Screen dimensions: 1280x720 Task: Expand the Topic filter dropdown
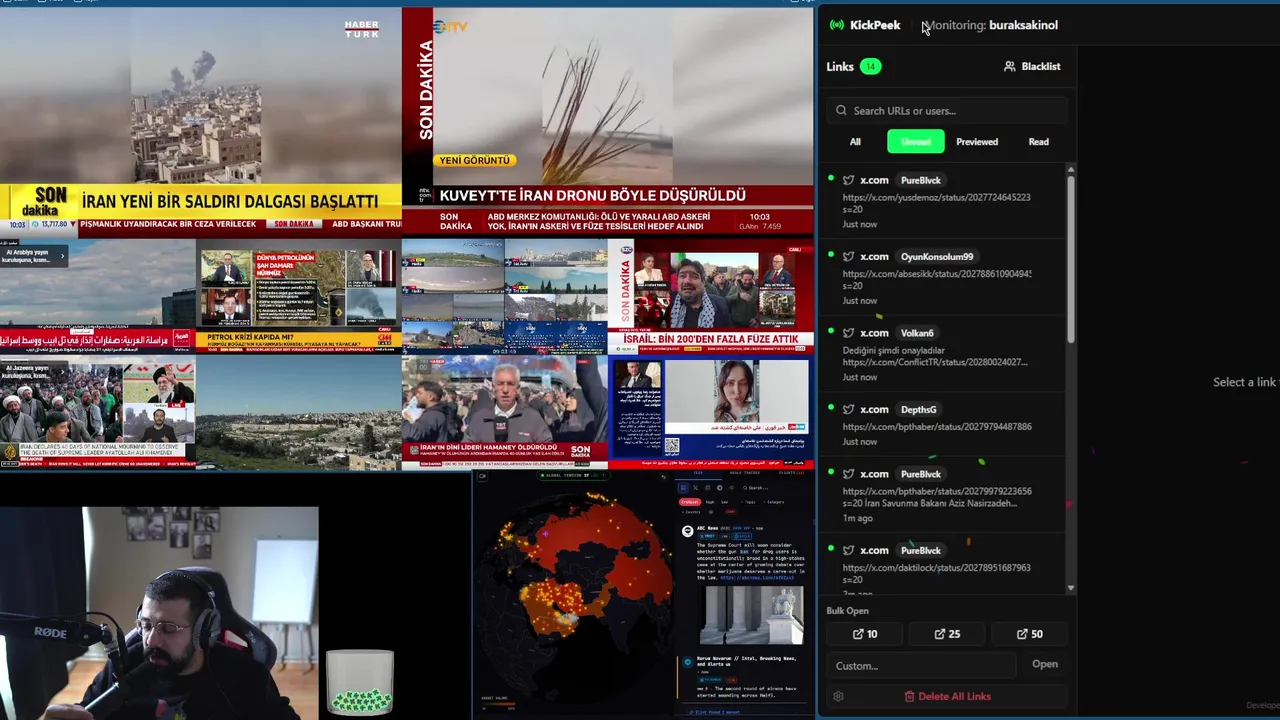pos(748,502)
